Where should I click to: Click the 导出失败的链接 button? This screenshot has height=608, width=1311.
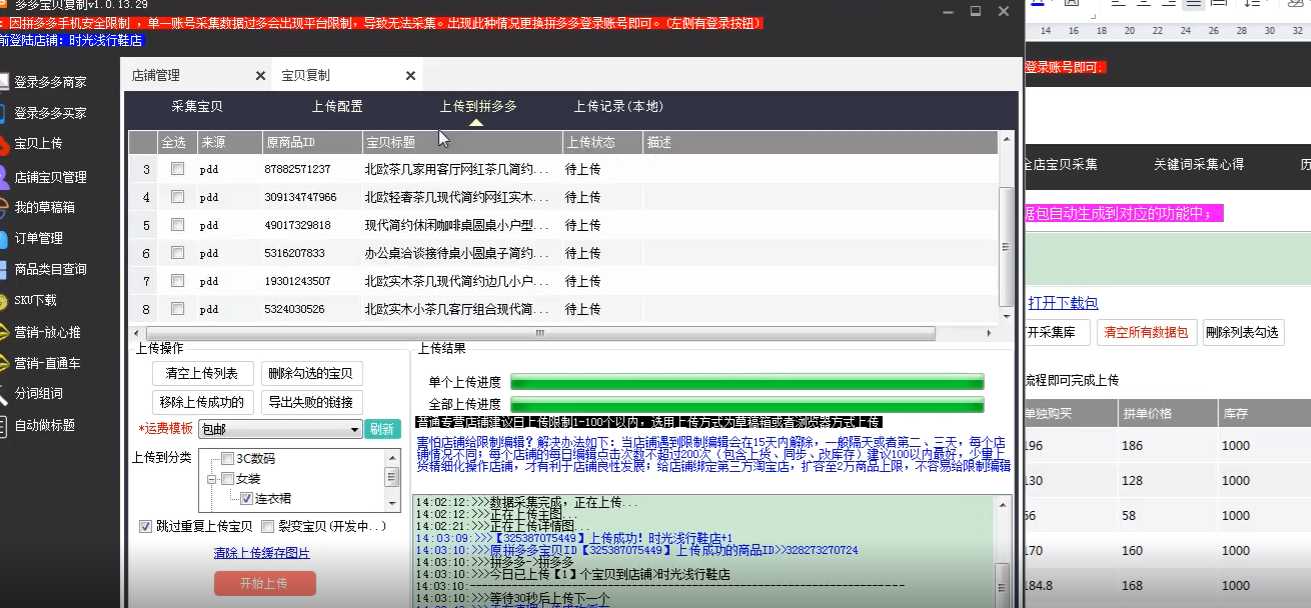[x=312, y=403]
